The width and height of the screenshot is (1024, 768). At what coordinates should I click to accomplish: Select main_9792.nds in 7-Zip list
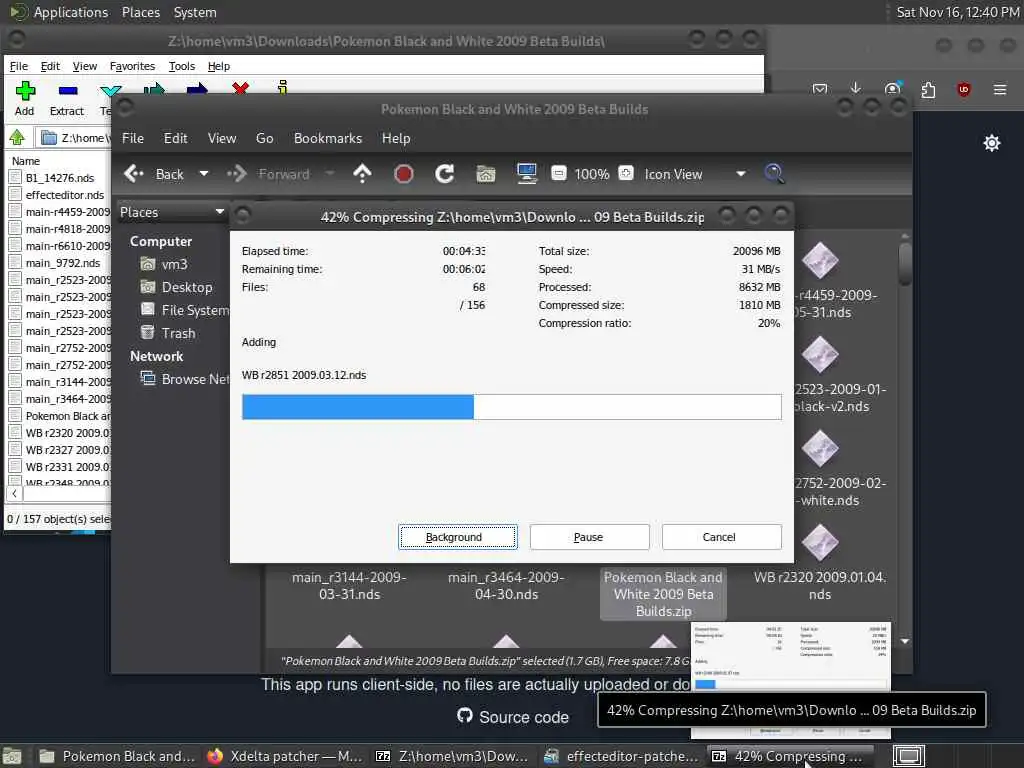click(63, 263)
